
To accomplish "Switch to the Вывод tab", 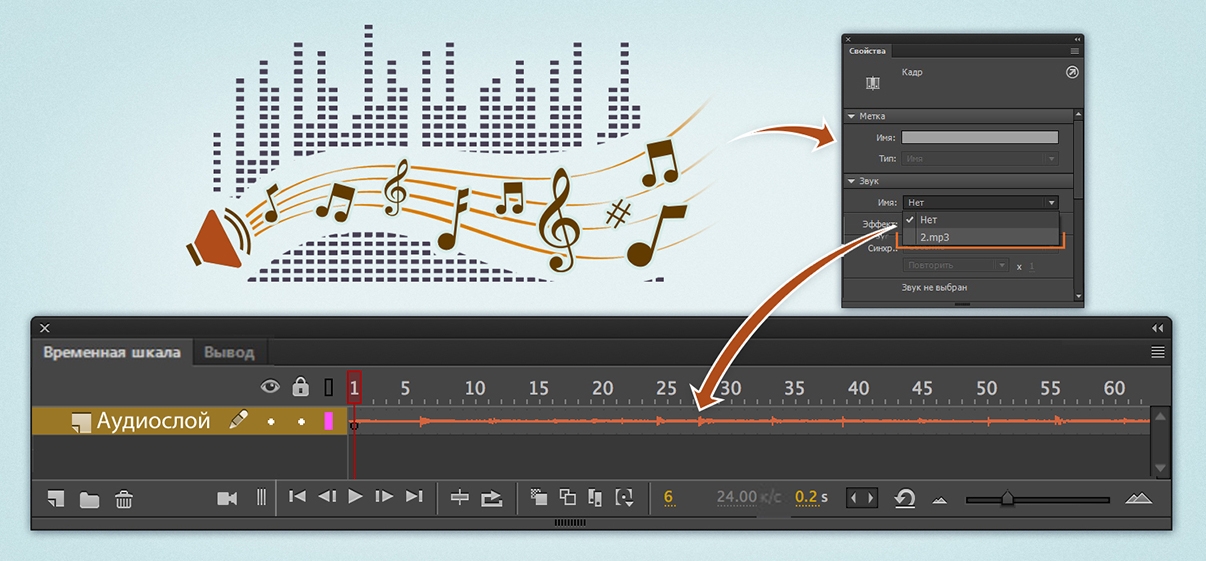I will click(x=229, y=352).
